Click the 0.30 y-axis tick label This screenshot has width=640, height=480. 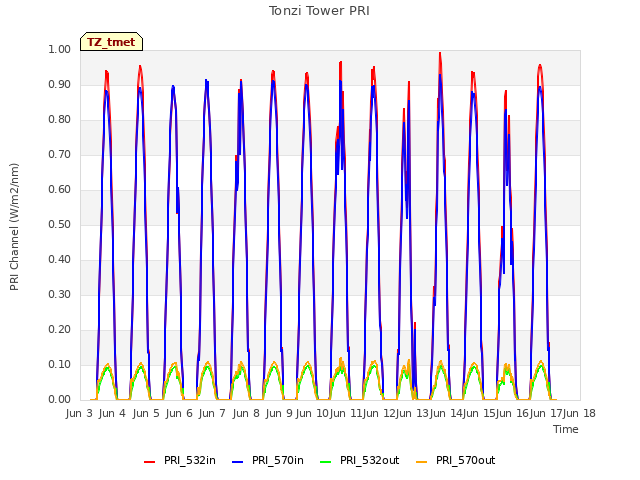pos(60,294)
